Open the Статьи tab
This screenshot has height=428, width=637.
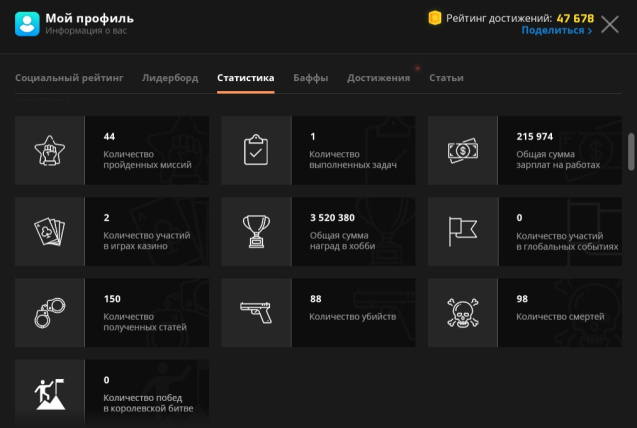[x=446, y=78]
